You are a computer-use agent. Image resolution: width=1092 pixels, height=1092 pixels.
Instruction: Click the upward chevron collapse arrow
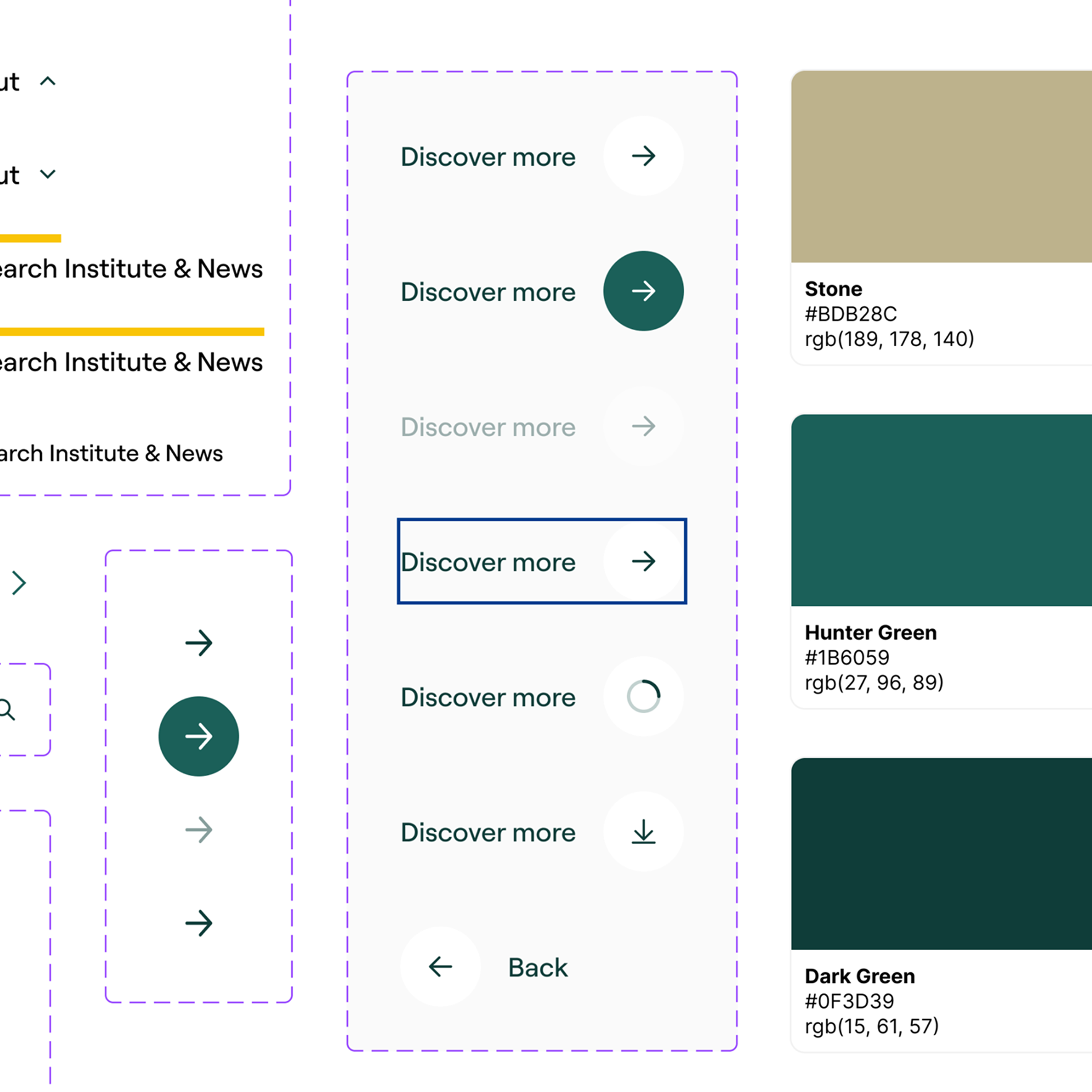(x=48, y=81)
